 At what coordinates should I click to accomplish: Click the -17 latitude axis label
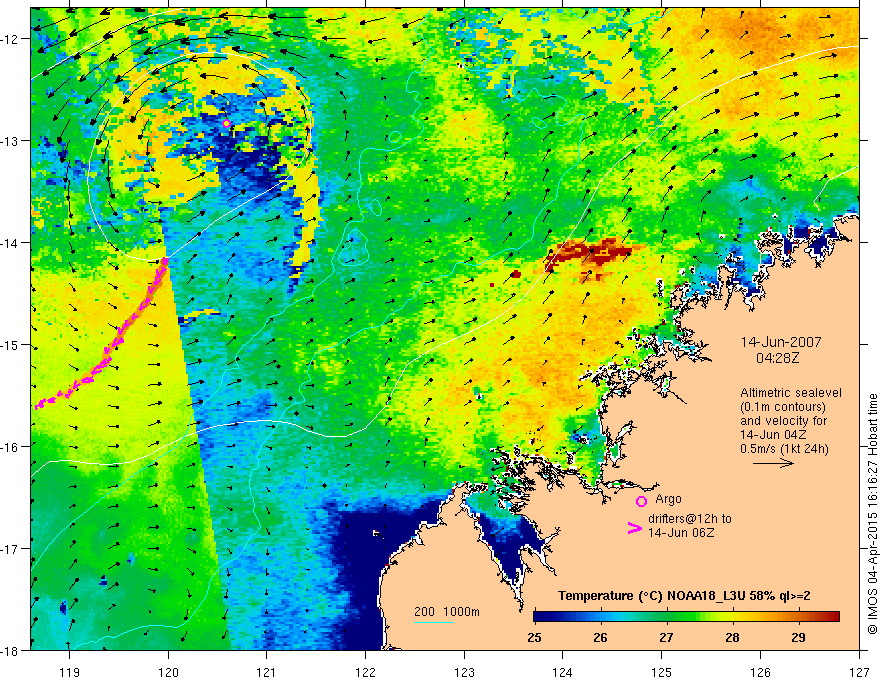click(10, 548)
